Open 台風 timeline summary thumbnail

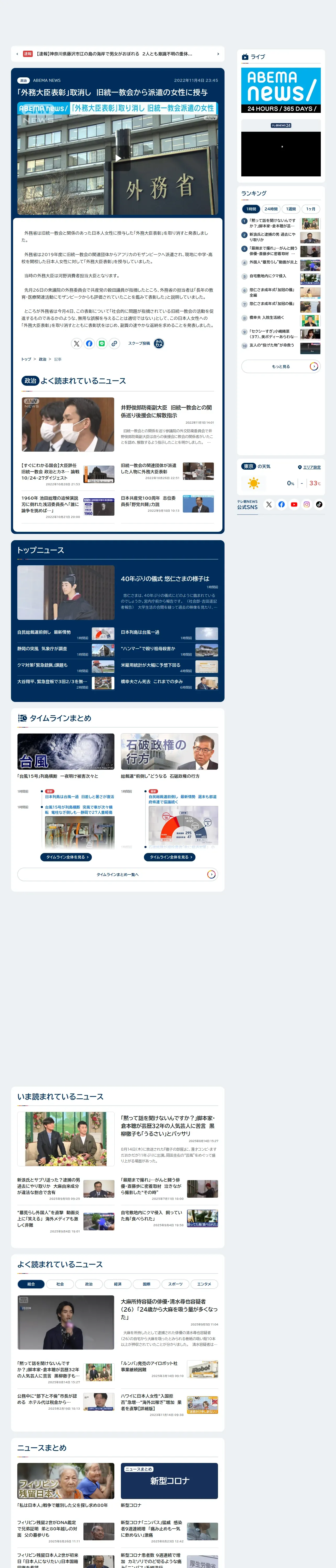point(66,752)
